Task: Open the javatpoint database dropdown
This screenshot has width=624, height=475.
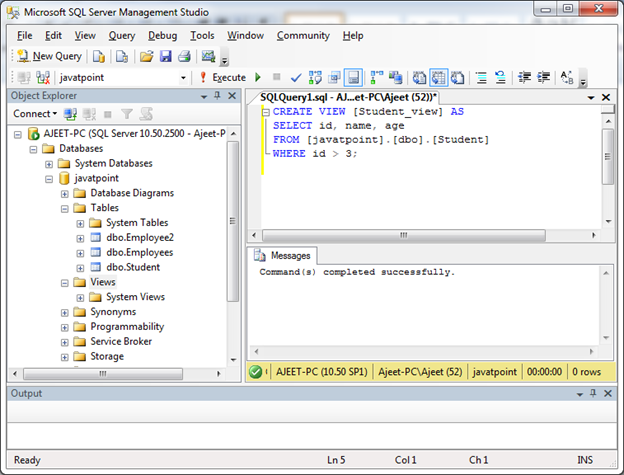Action: (183, 78)
